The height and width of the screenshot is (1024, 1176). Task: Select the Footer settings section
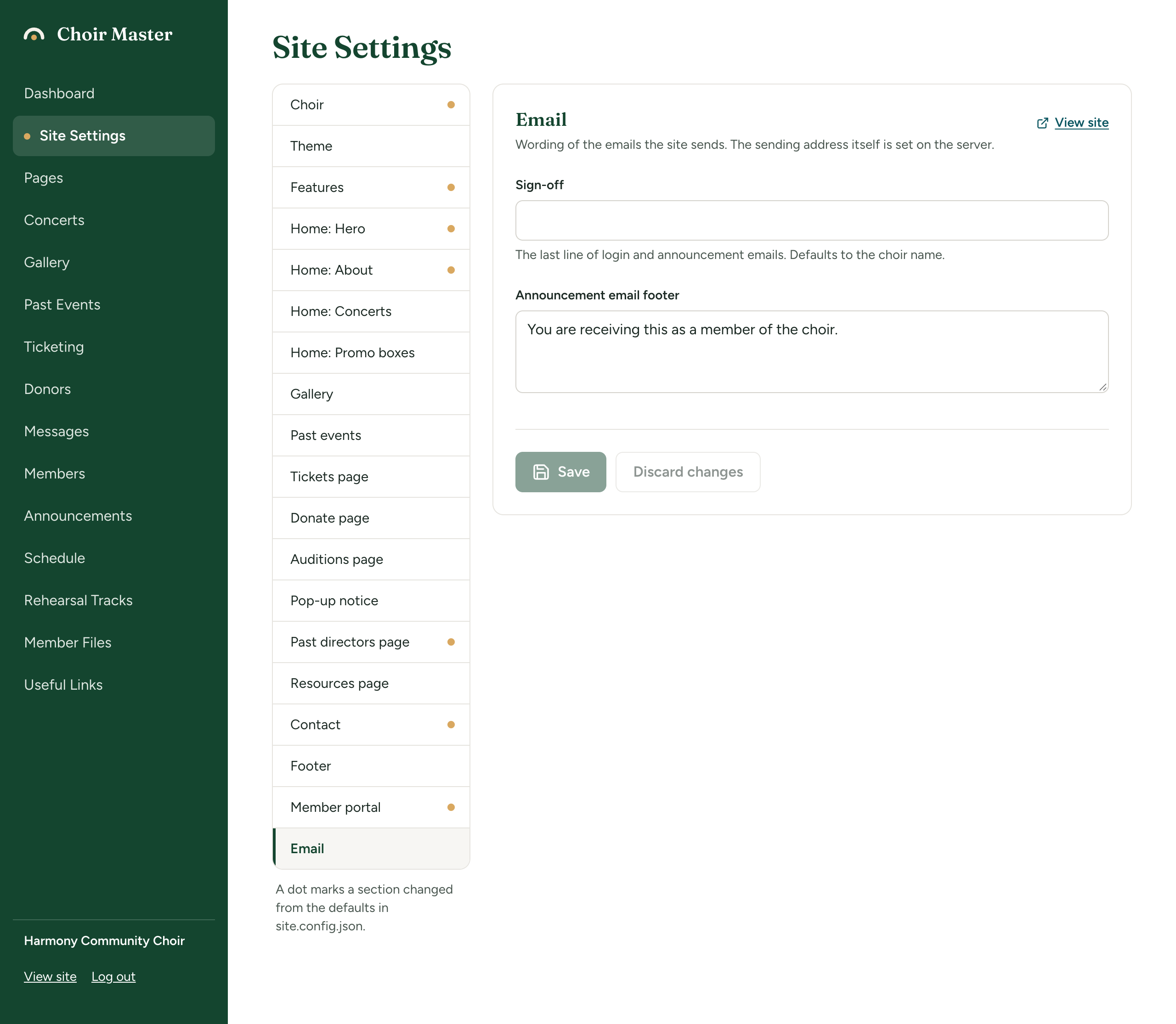[x=371, y=766]
